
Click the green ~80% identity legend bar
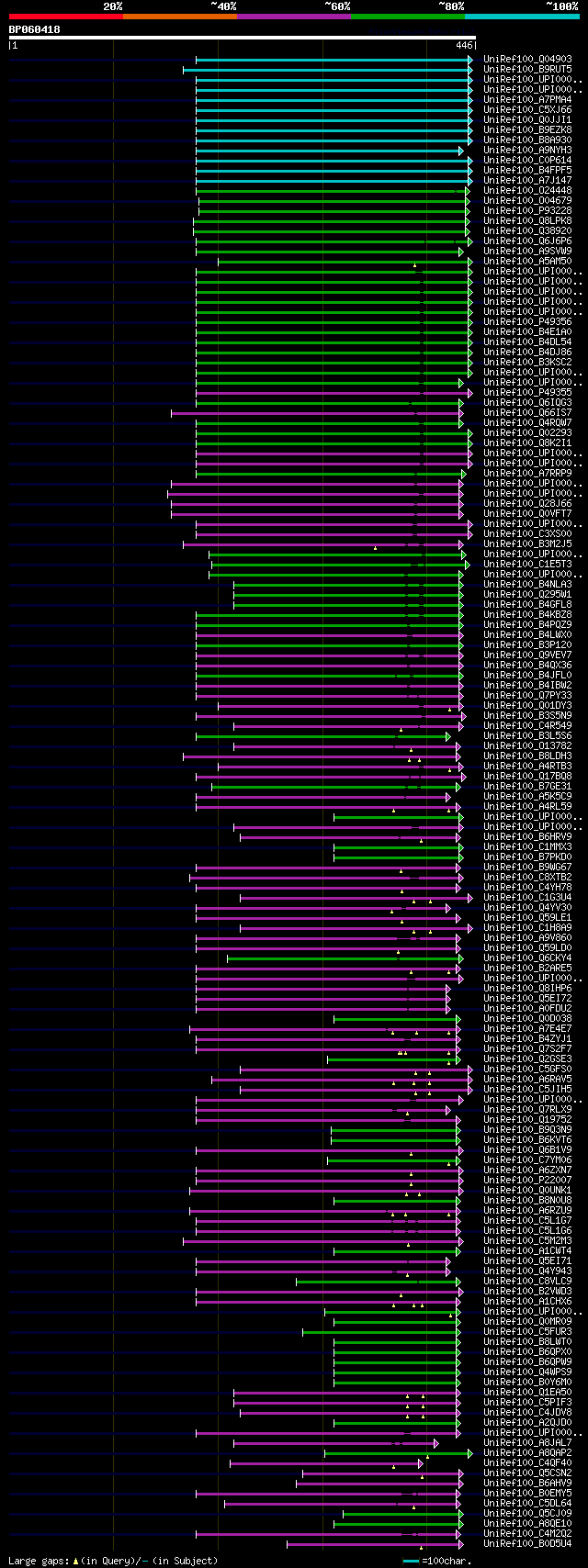407,17
